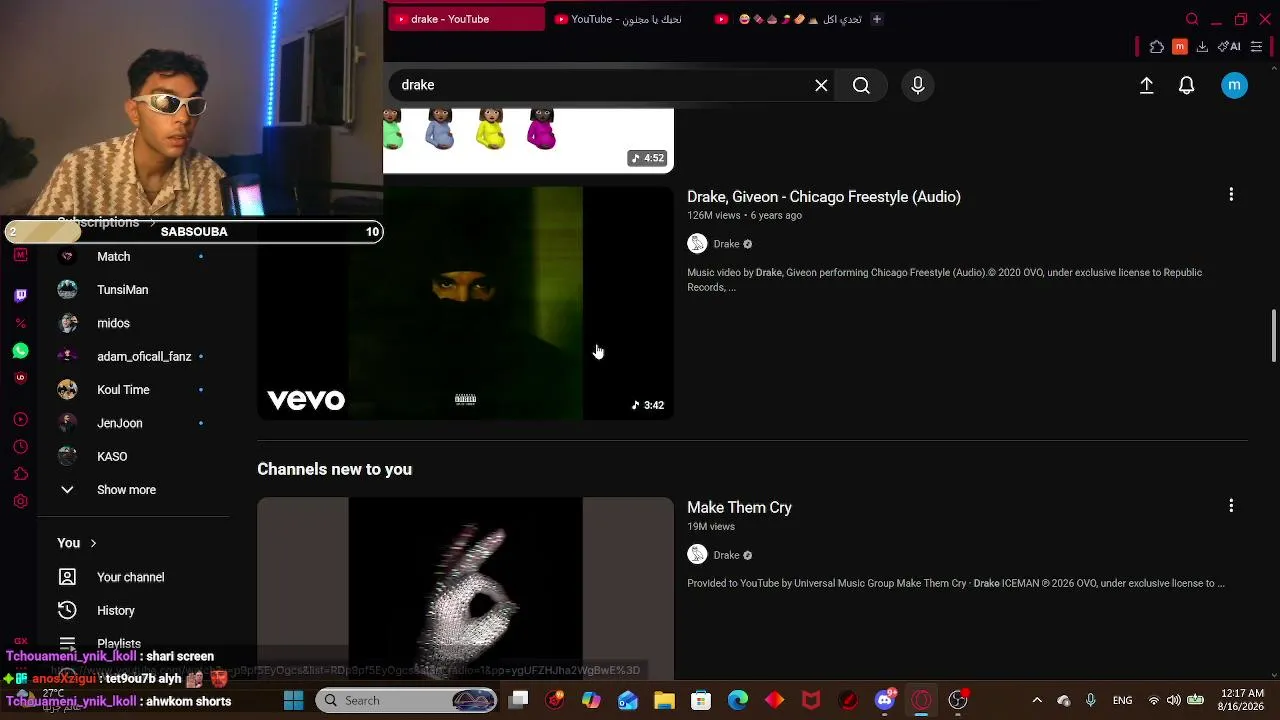Open the browser tab search icon
This screenshot has height=720, width=1280.
point(1192,19)
